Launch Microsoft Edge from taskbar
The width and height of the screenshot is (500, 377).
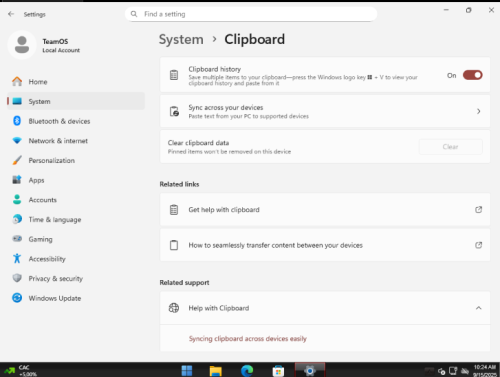[247, 370]
